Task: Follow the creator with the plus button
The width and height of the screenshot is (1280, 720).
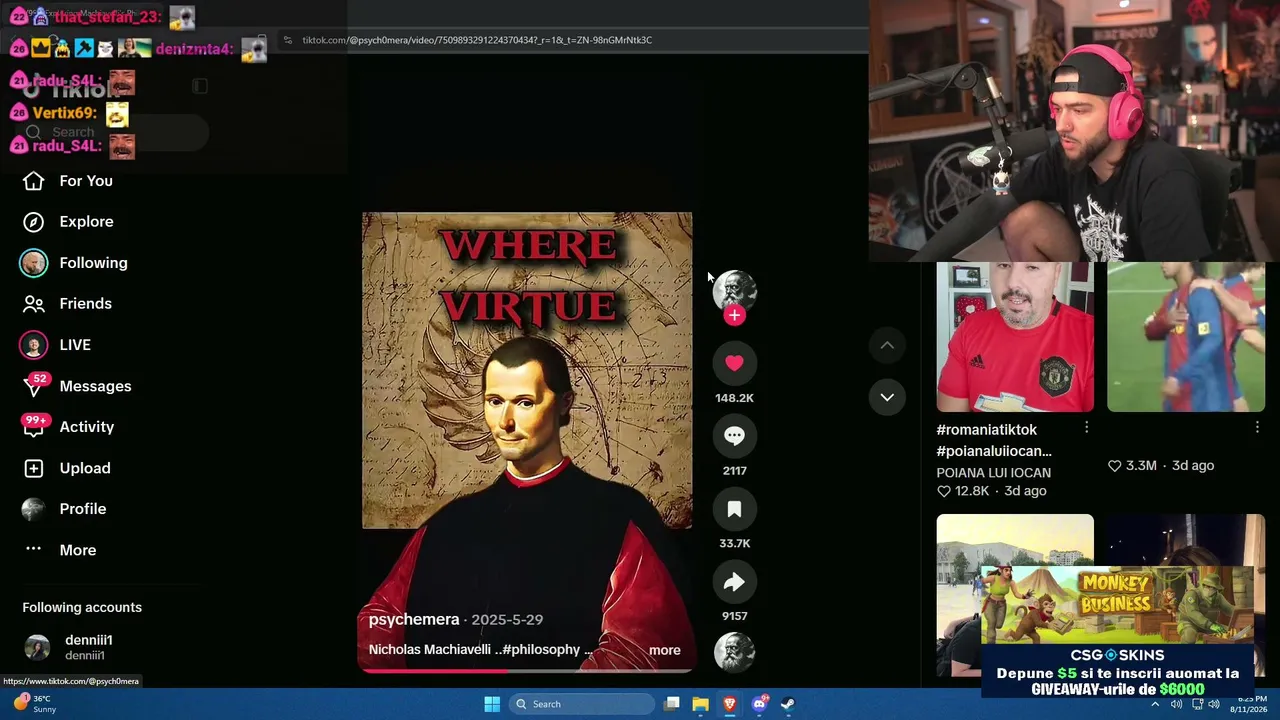Action: [734, 316]
